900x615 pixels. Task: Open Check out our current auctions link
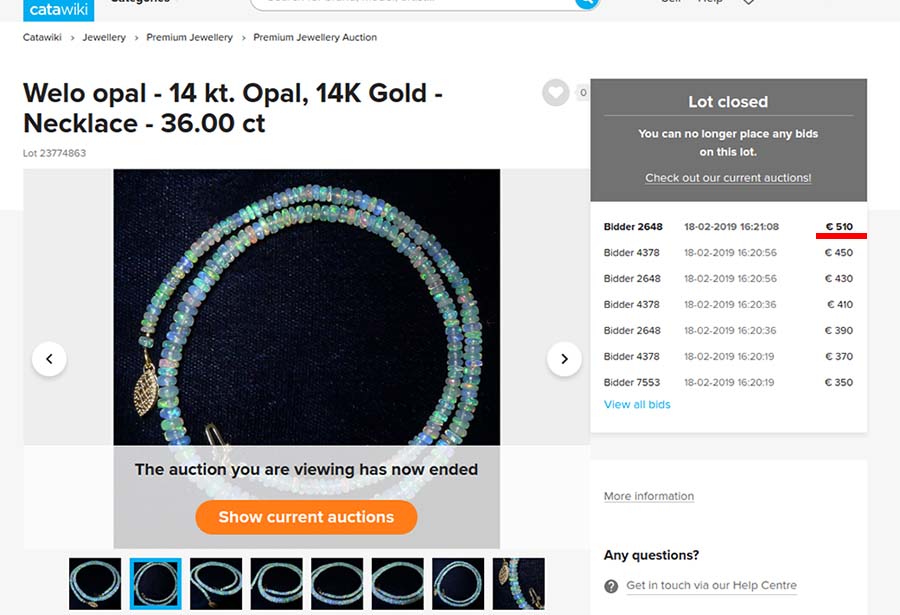[728, 178]
